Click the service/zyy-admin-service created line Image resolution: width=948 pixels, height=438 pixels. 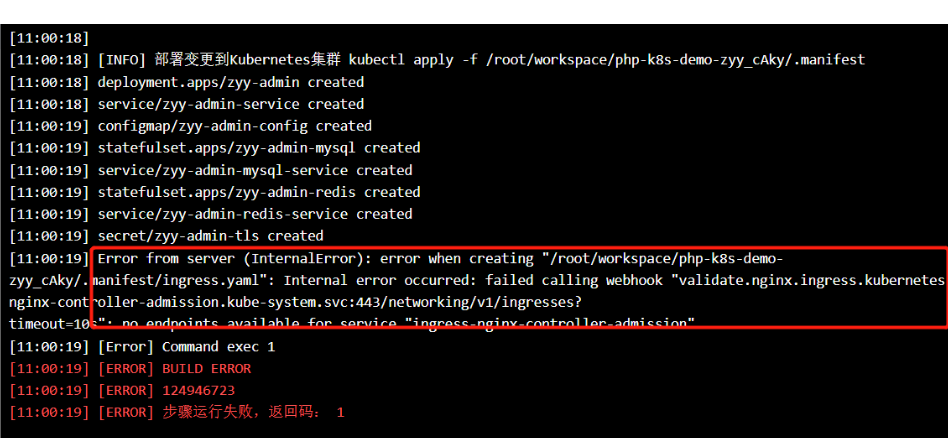coord(186,104)
